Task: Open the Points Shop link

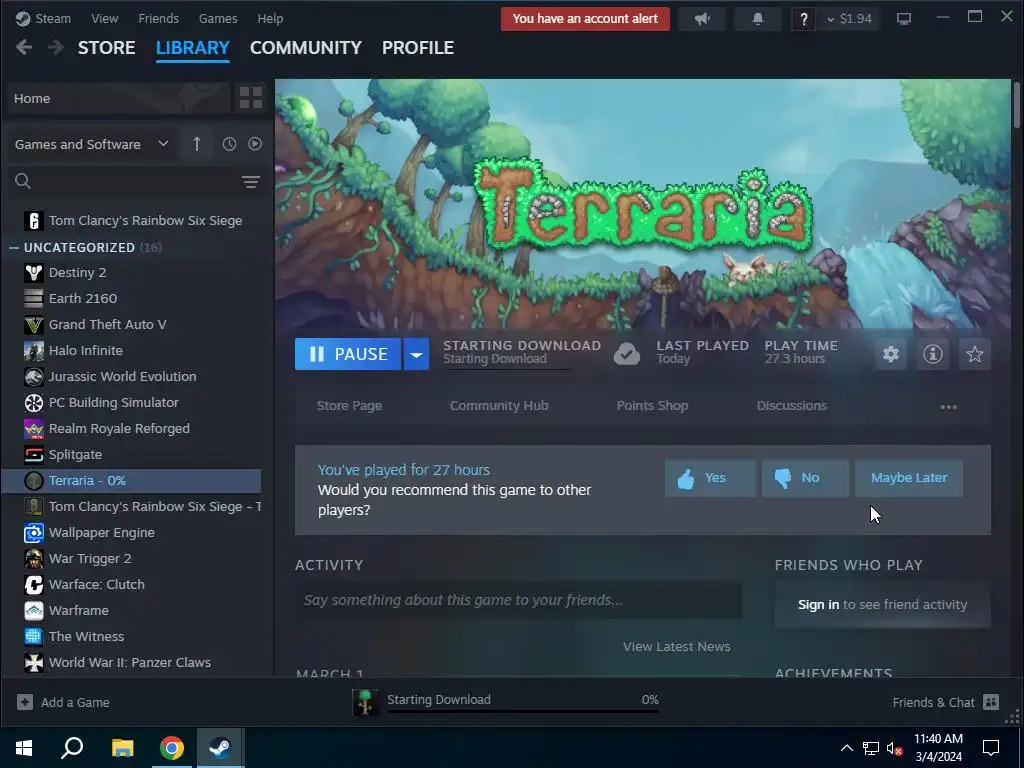Action: pyautogui.click(x=652, y=406)
